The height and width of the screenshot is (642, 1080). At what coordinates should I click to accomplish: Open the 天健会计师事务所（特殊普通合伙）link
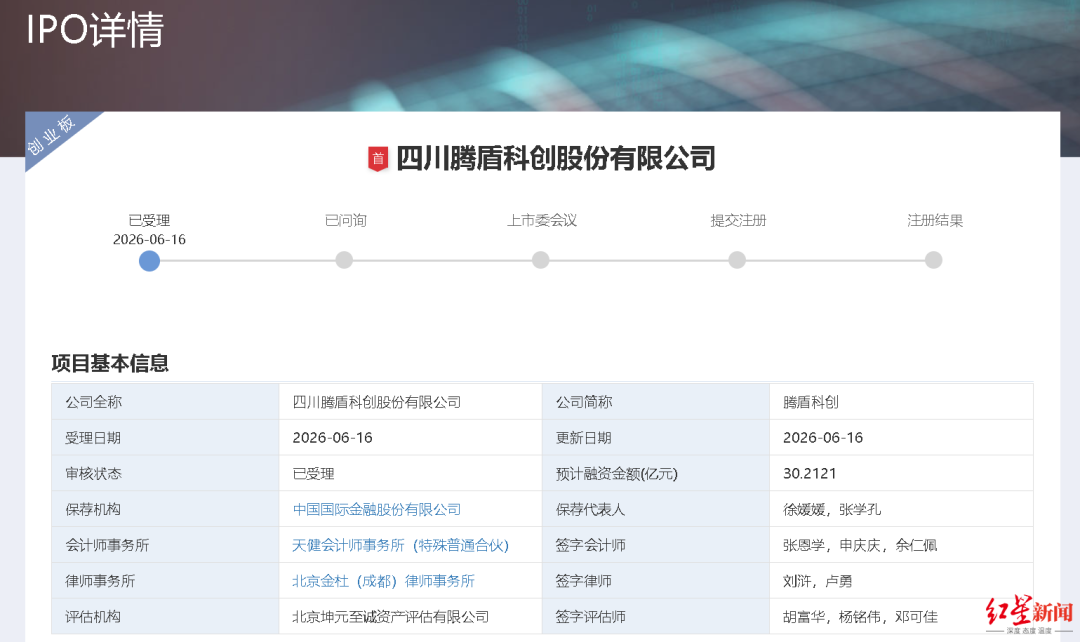(x=400, y=546)
